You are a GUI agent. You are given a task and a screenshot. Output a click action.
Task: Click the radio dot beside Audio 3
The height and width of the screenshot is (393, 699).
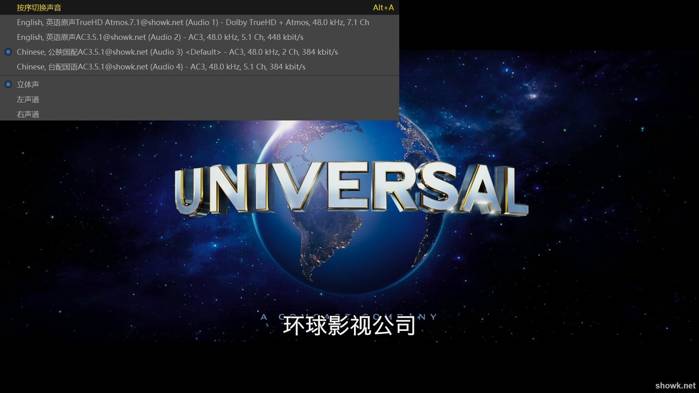[x=8, y=52]
